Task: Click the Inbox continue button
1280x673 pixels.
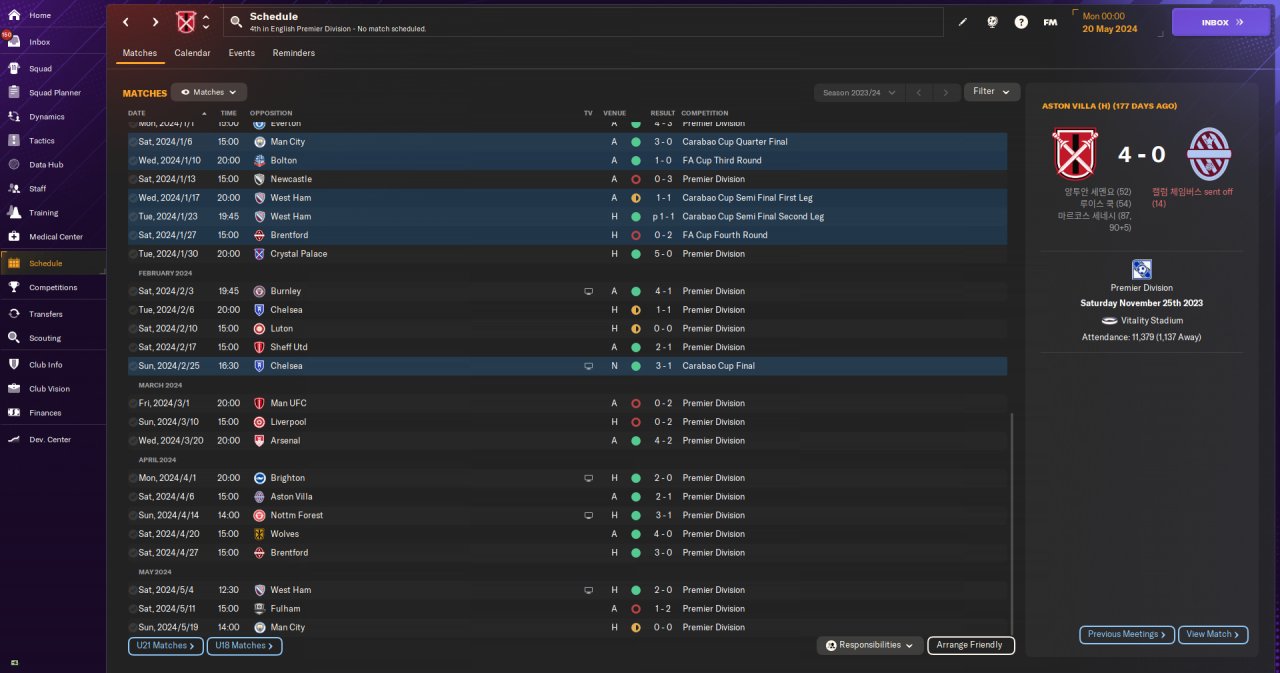Action: coord(1221,22)
